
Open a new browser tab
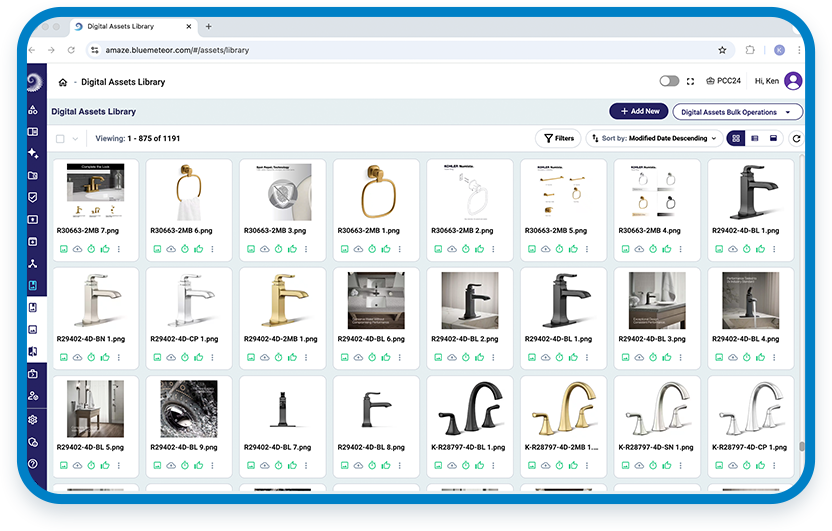pos(209,27)
